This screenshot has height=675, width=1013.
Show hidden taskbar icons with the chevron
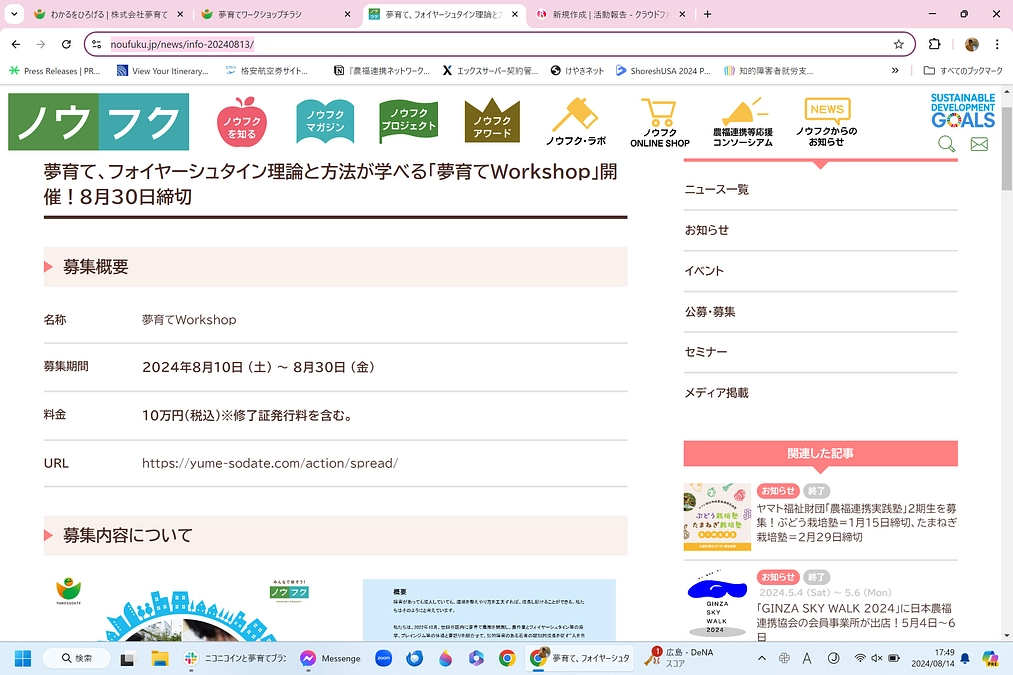(760, 658)
